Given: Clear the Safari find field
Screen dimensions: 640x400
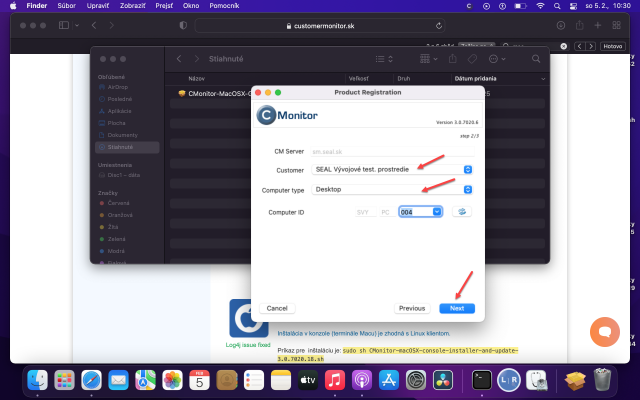Looking at the screenshot, I should coord(564,46).
